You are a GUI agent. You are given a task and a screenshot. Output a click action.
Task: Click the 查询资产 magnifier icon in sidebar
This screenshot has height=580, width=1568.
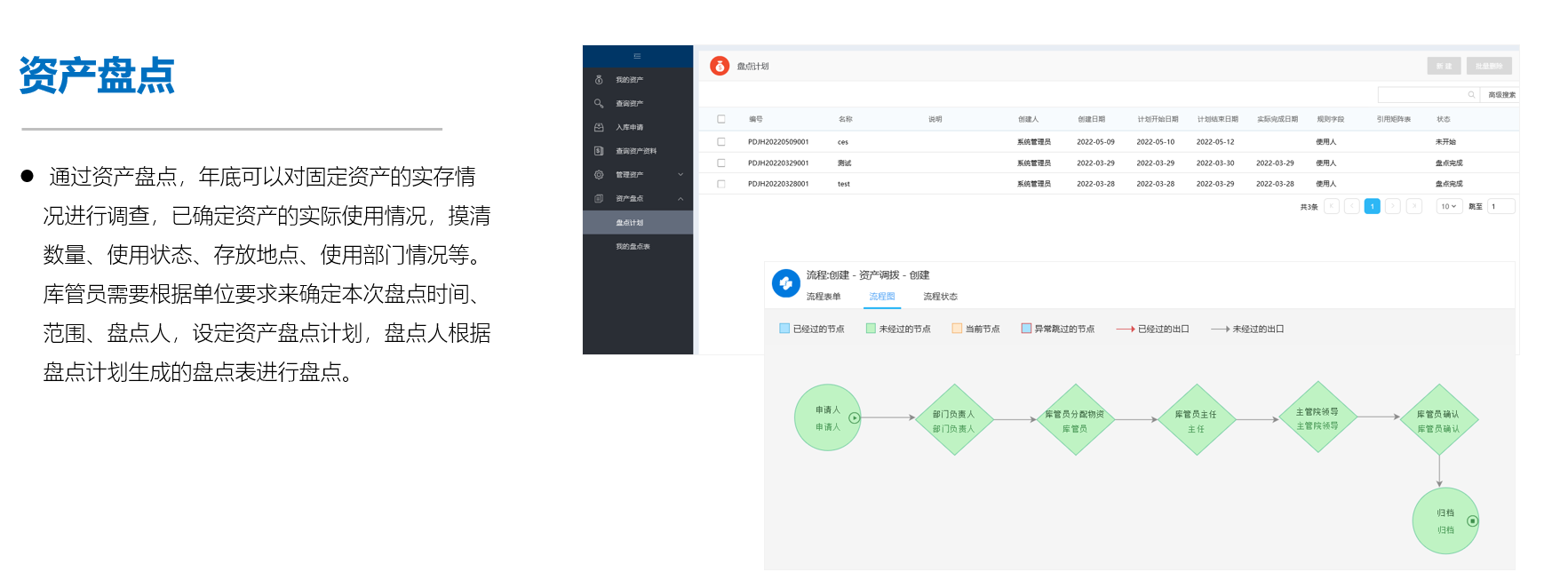click(x=599, y=104)
